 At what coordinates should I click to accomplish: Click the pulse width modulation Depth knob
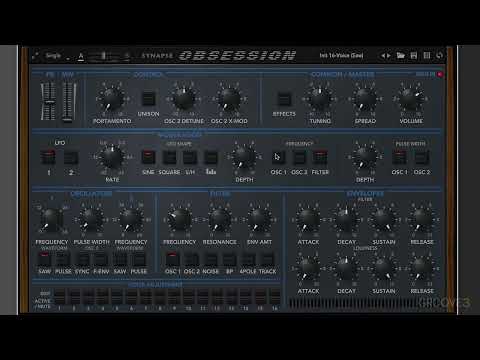[x=365, y=157]
